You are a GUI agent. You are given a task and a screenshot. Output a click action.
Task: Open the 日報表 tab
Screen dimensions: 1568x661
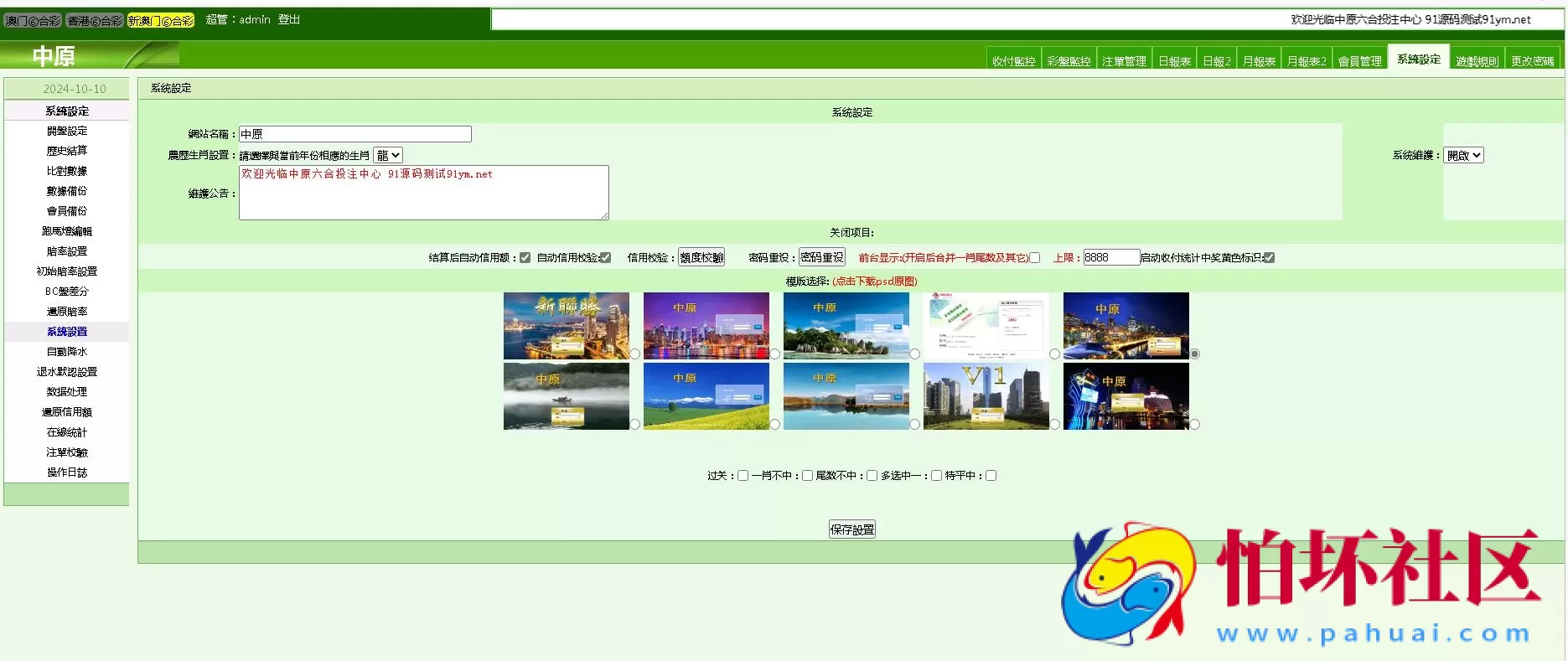(1174, 61)
